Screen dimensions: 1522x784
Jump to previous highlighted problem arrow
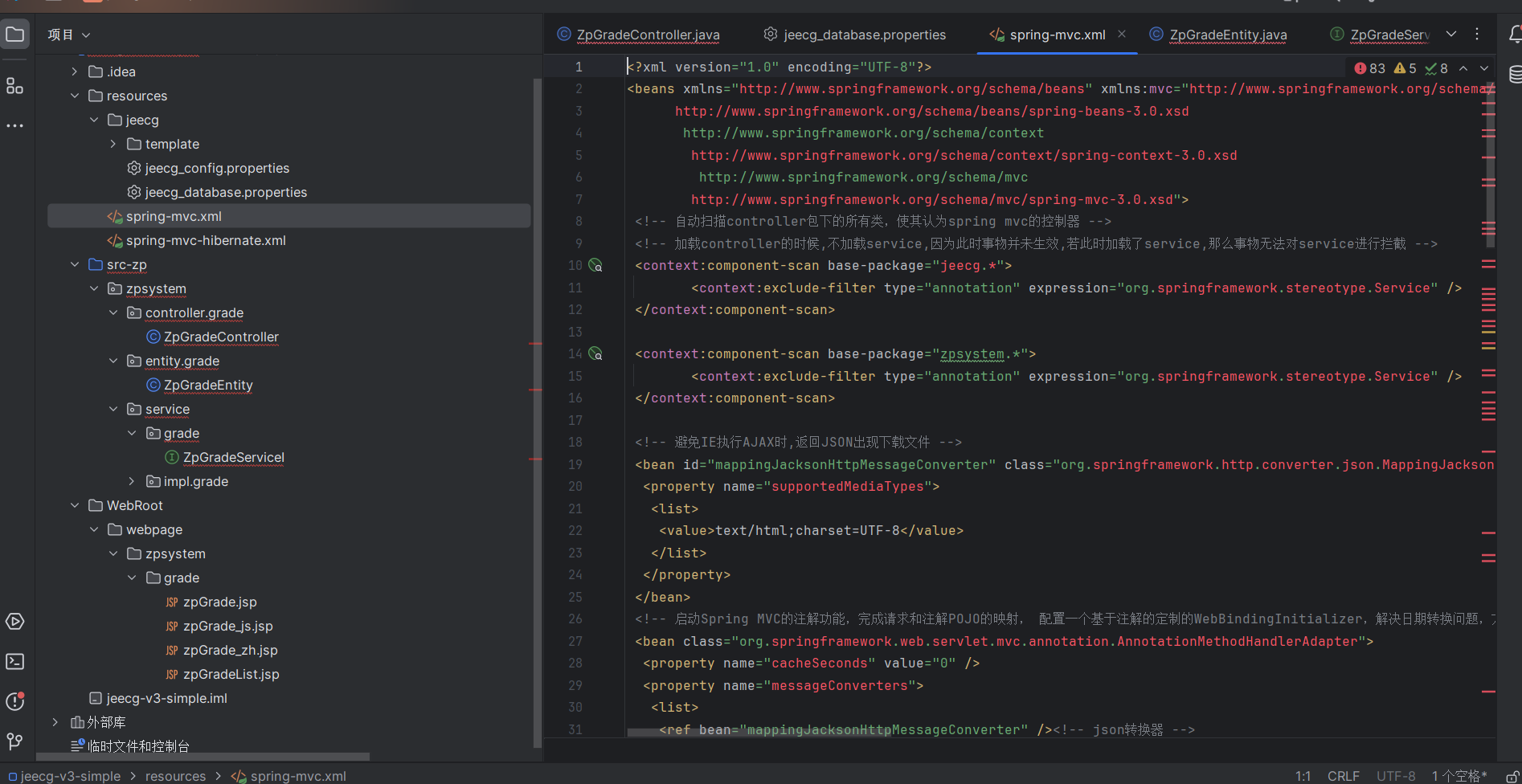(1463, 68)
